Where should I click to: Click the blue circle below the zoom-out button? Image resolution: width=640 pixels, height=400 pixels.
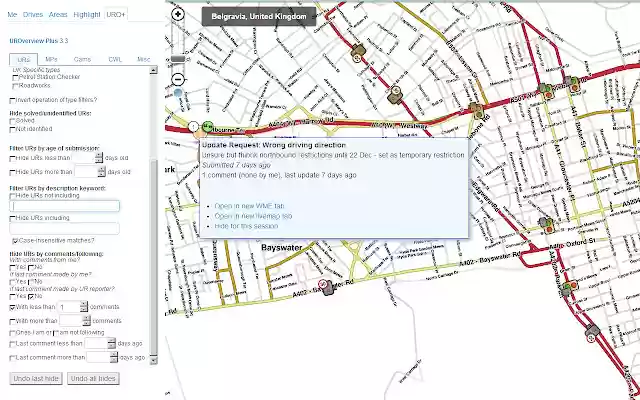tap(178, 93)
